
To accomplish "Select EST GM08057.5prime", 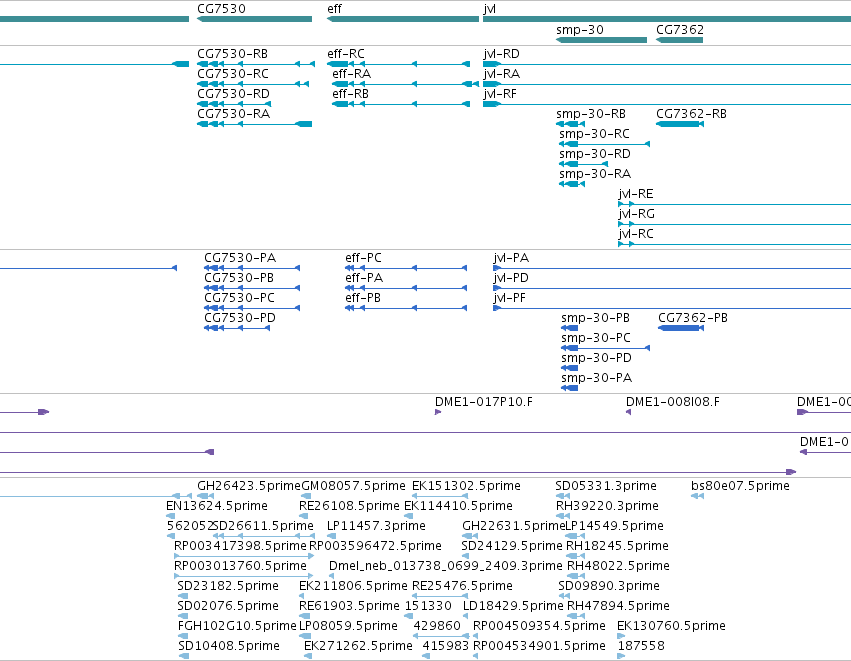I will (306, 496).
